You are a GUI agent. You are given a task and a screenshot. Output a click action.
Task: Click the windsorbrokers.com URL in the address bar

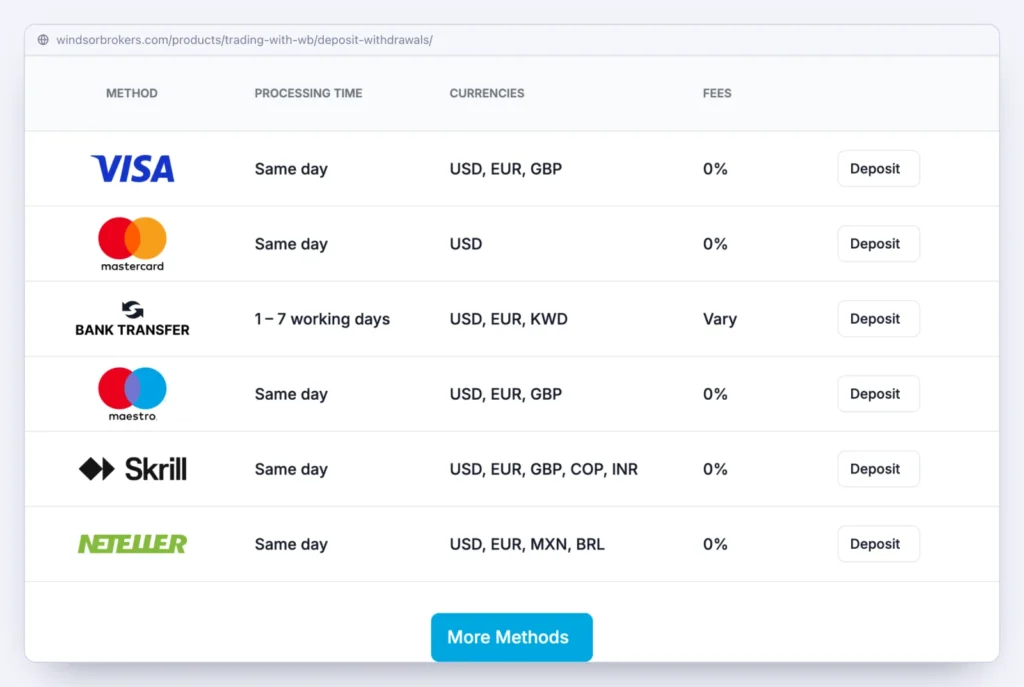click(244, 40)
